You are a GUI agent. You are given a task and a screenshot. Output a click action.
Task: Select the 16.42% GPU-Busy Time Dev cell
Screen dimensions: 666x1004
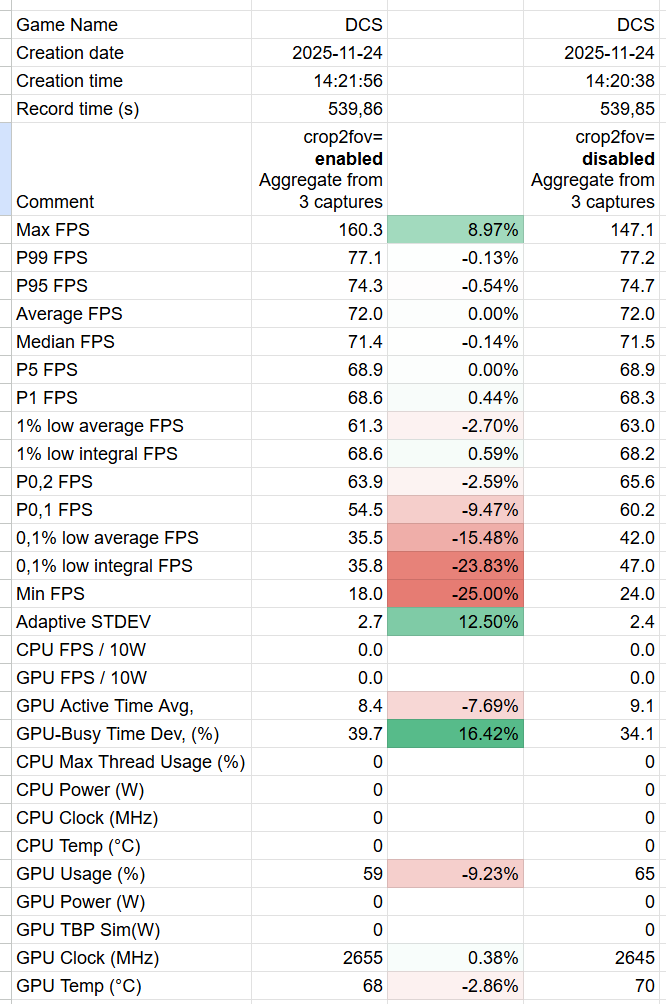point(456,734)
